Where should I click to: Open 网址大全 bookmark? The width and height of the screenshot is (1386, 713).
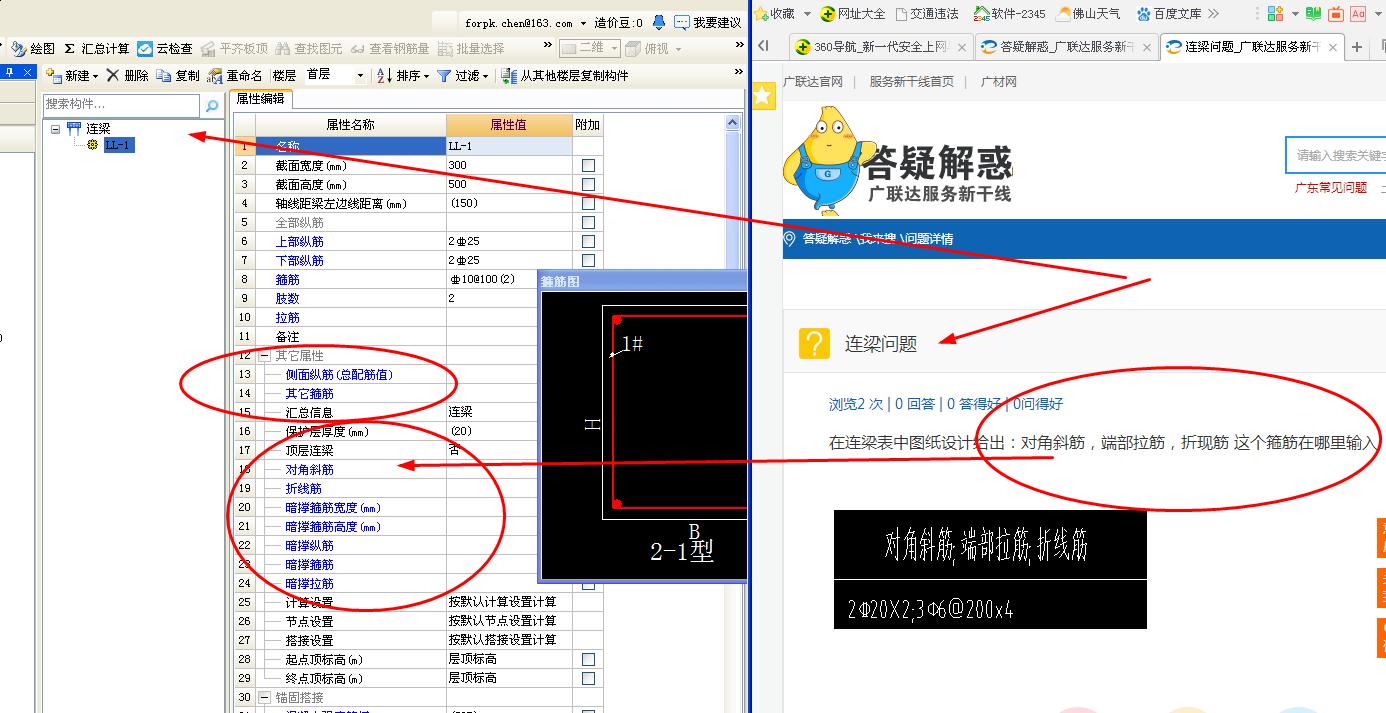coord(853,14)
